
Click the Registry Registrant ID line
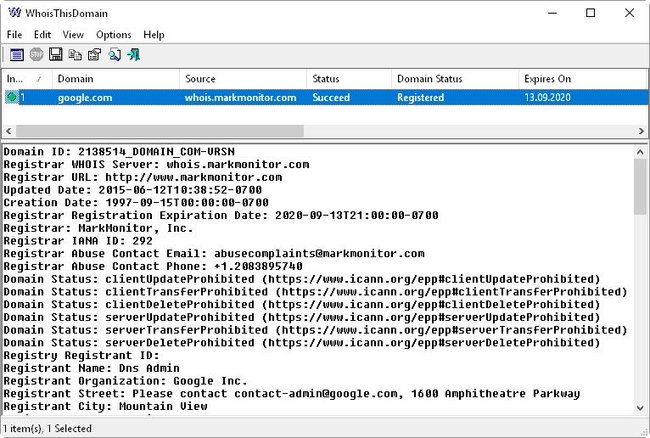81,356
